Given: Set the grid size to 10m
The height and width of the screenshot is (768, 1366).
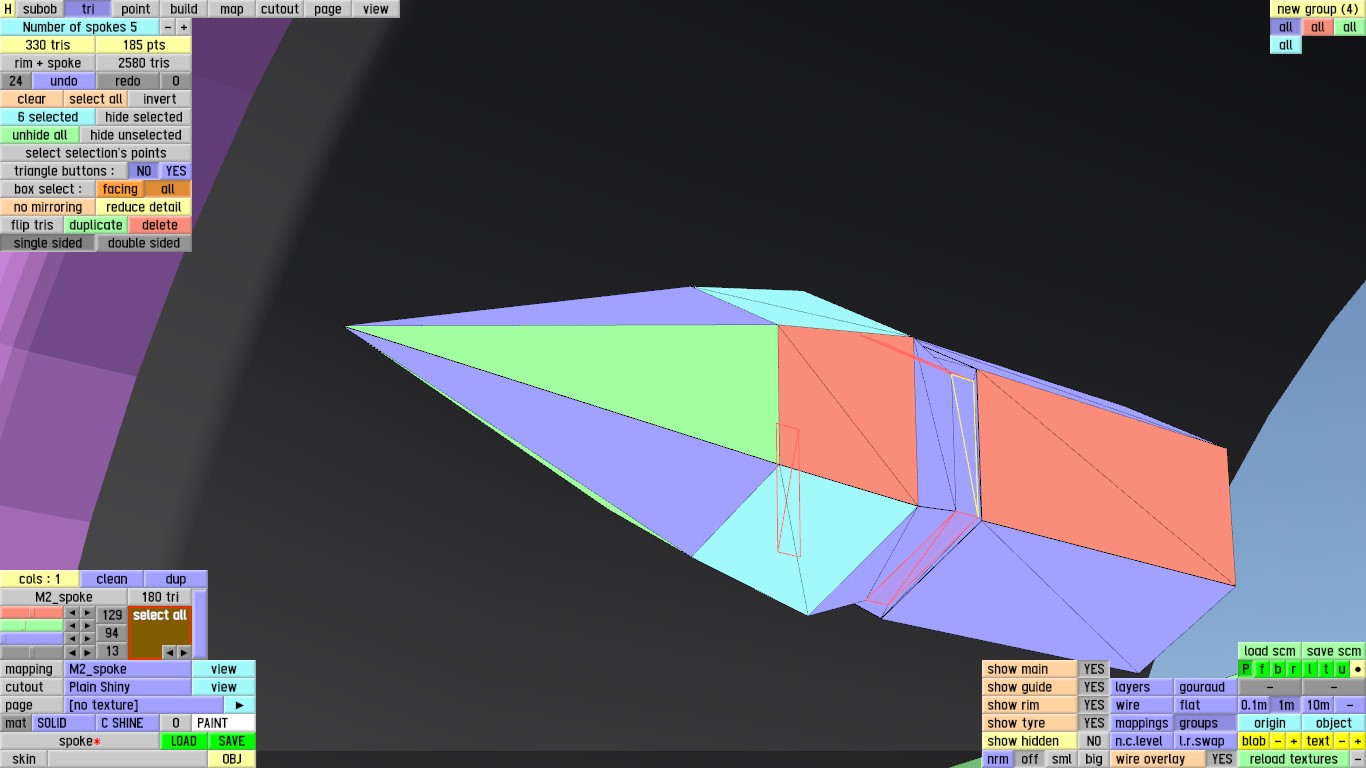Looking at the screenshot, I should coord(1318,705).
